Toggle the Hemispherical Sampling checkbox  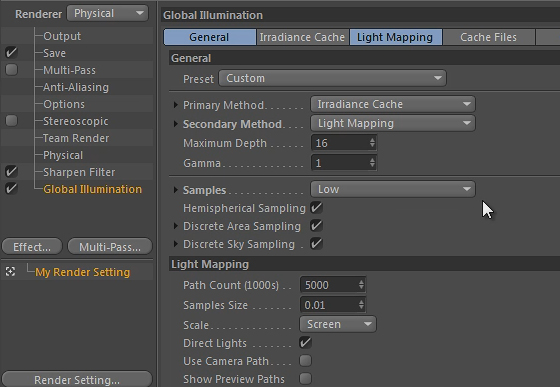(316, 208)
